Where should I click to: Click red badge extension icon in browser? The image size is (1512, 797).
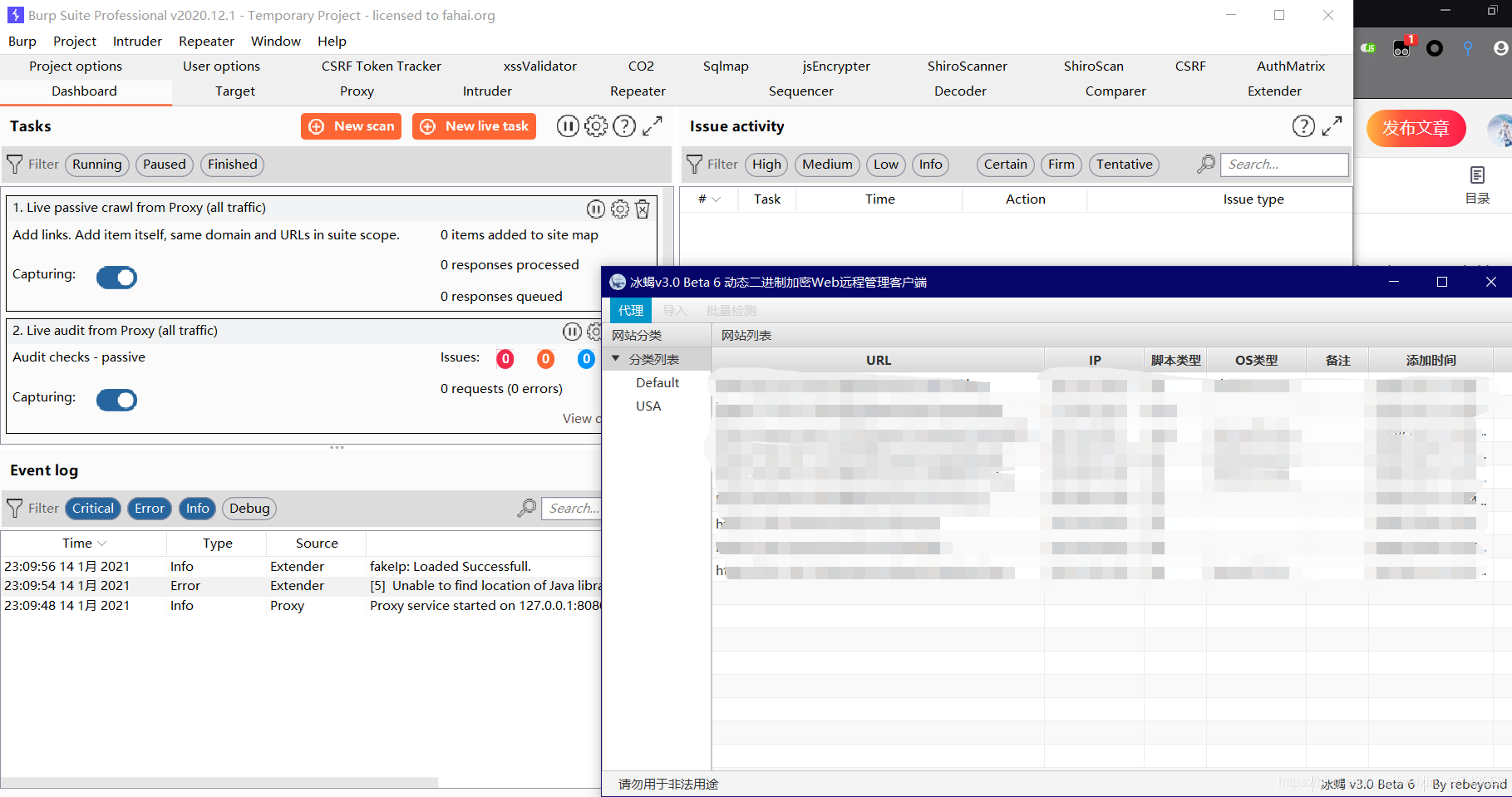click(1403, 47)
